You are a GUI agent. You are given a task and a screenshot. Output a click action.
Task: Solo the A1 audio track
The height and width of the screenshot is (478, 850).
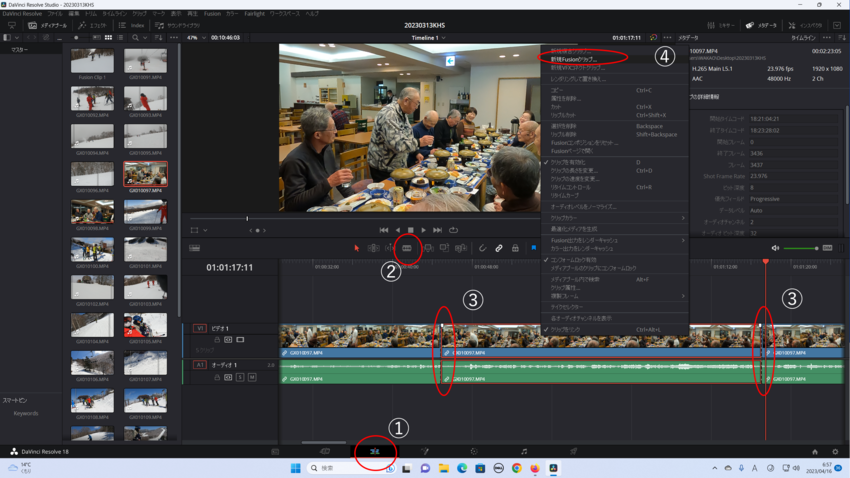click(x=240, y=377)
